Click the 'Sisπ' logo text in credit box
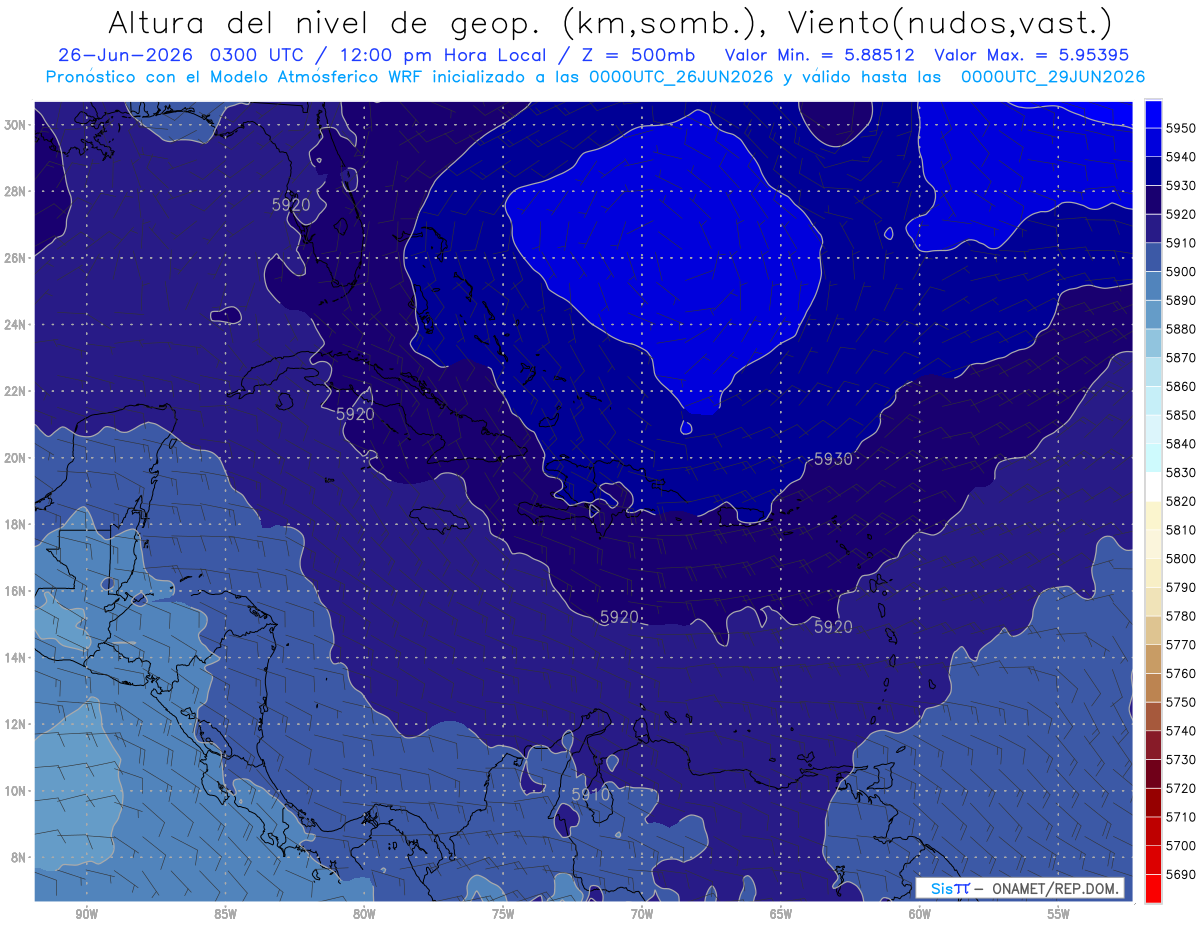The image size is (1200, 927). pos(949,888)
